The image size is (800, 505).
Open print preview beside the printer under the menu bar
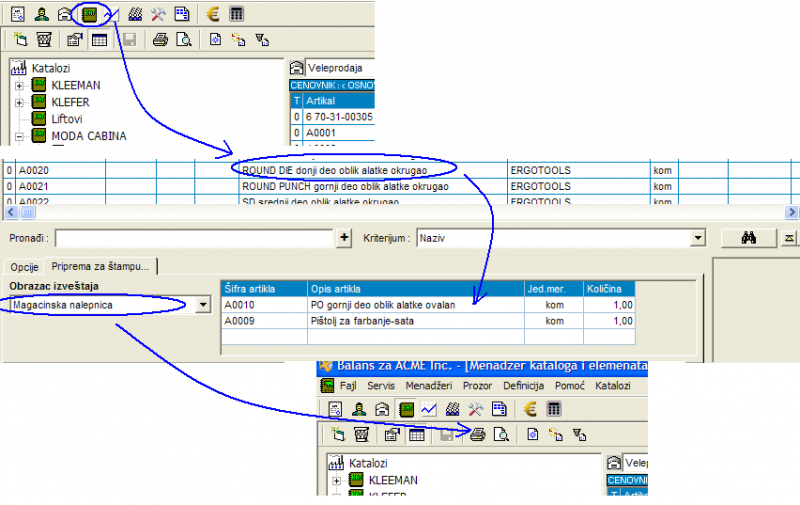pos(499,434)
